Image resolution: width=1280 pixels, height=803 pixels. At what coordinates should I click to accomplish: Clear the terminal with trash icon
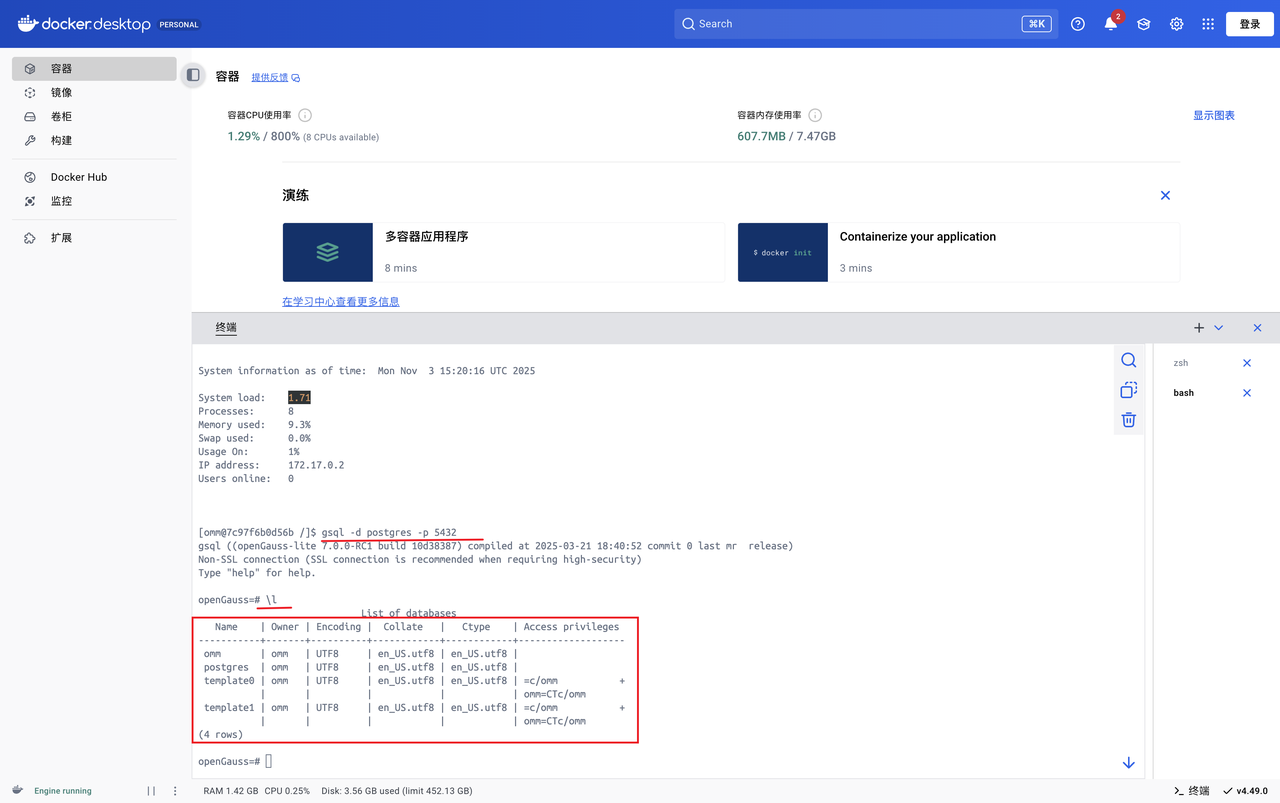coord(1129,420)
